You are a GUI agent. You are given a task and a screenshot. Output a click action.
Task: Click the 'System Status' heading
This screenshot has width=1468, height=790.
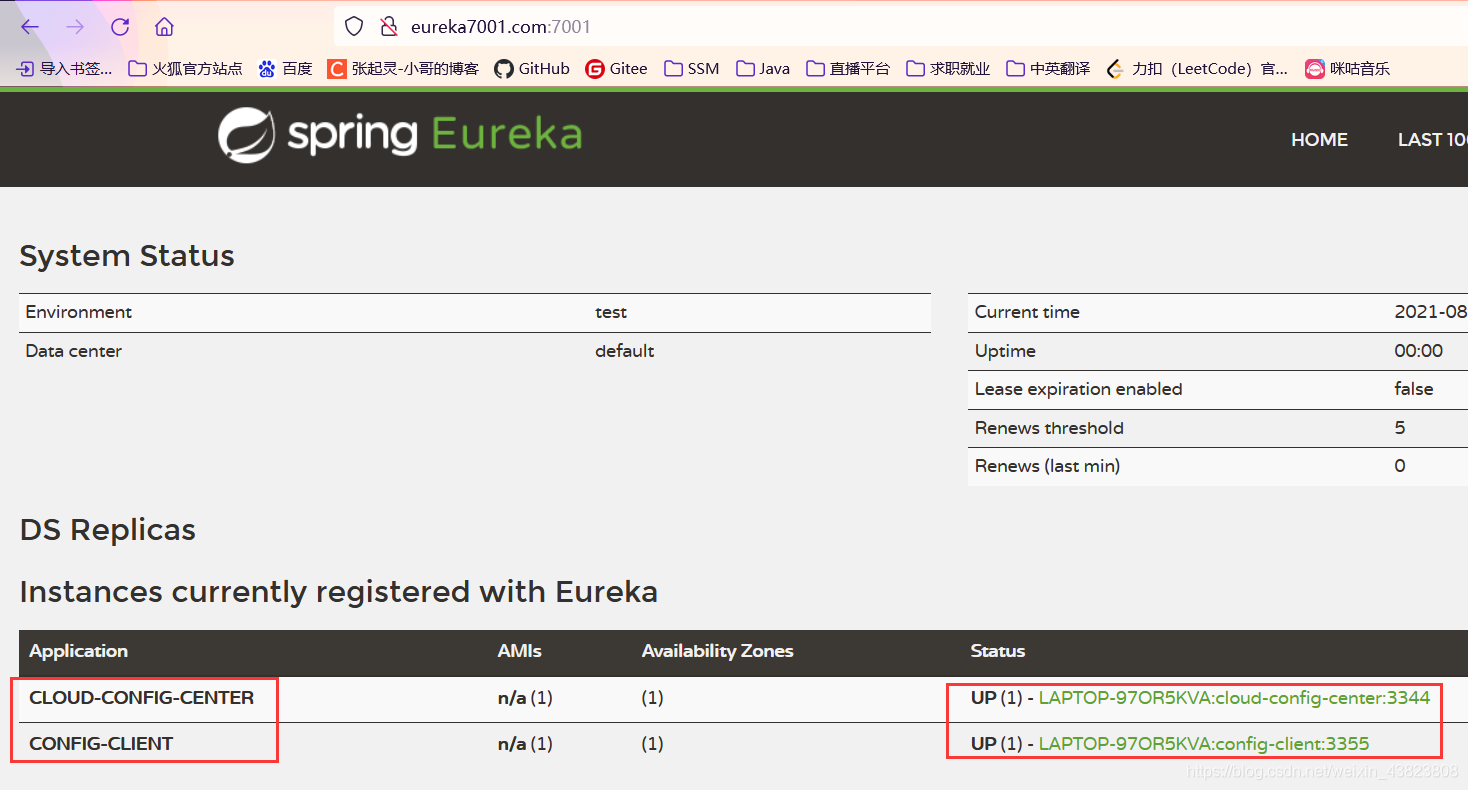[x=127, y=256]
